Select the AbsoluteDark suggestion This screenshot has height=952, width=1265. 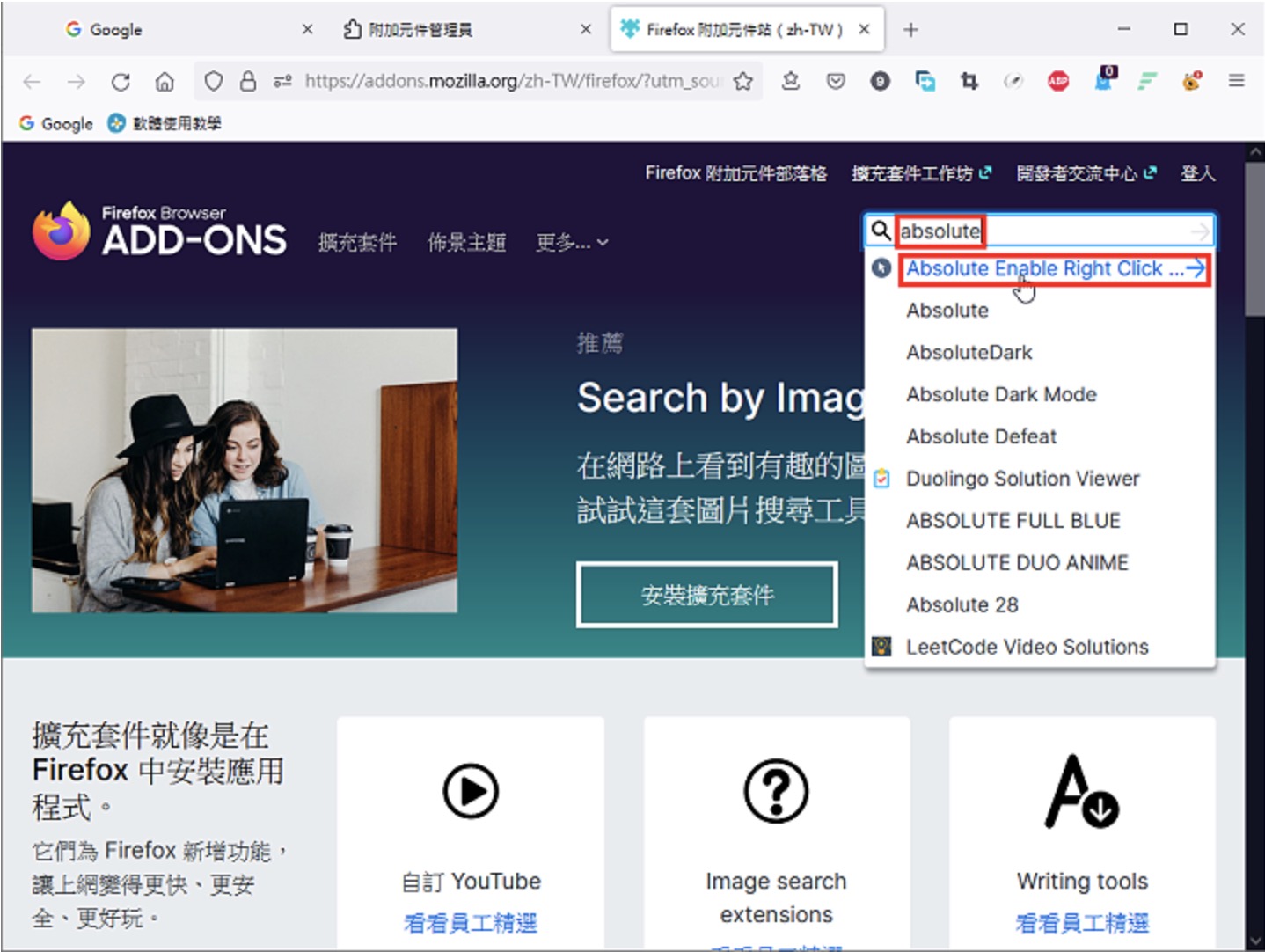(1040, 353)
